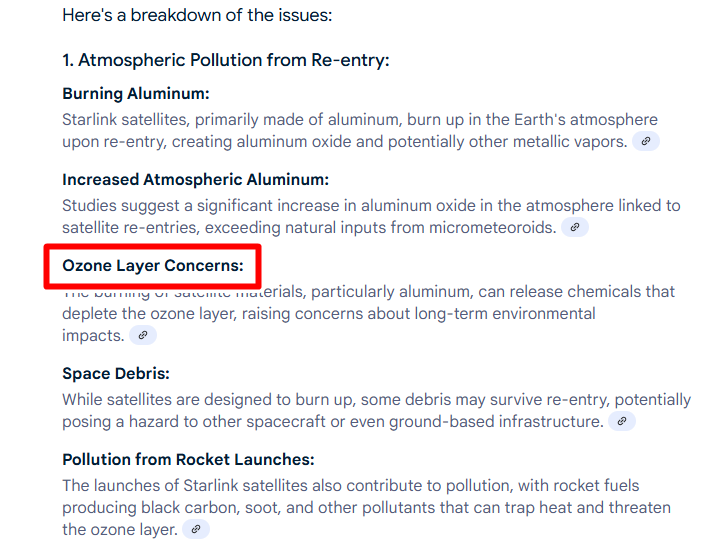
Task: Click the paragraph starting 'The launches of Starlink'
Action: point(366,507)
